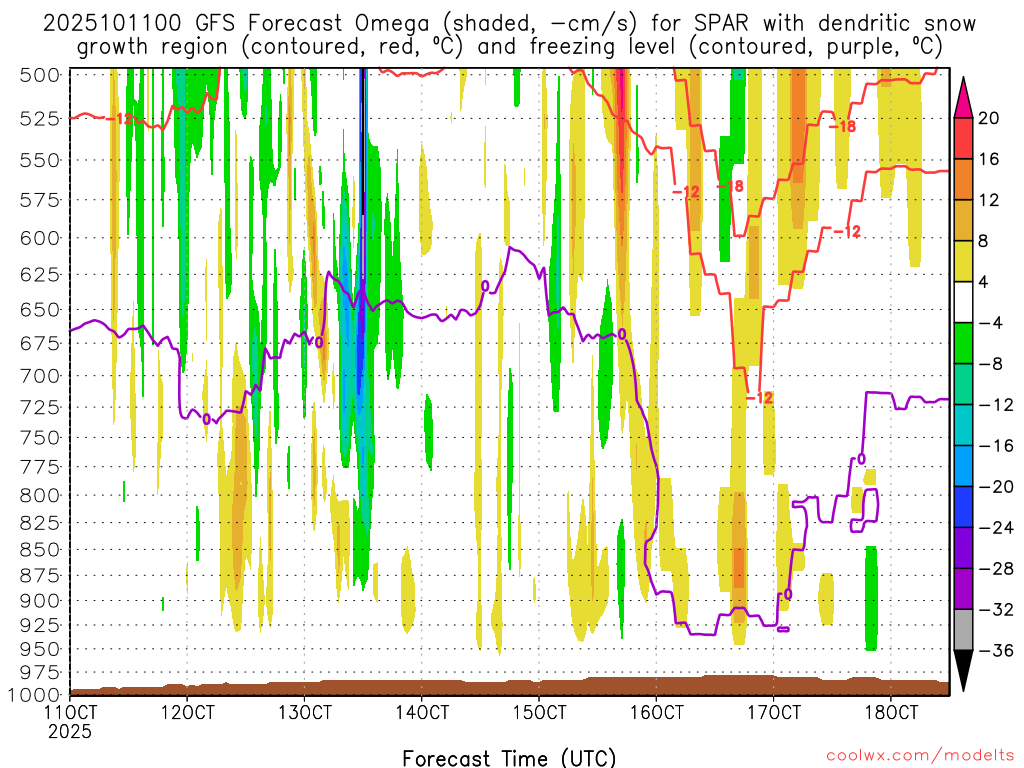Screen dimensions: 1024x768
Task: Click the 500 pressure level label
Action: (x=40, y=75)
